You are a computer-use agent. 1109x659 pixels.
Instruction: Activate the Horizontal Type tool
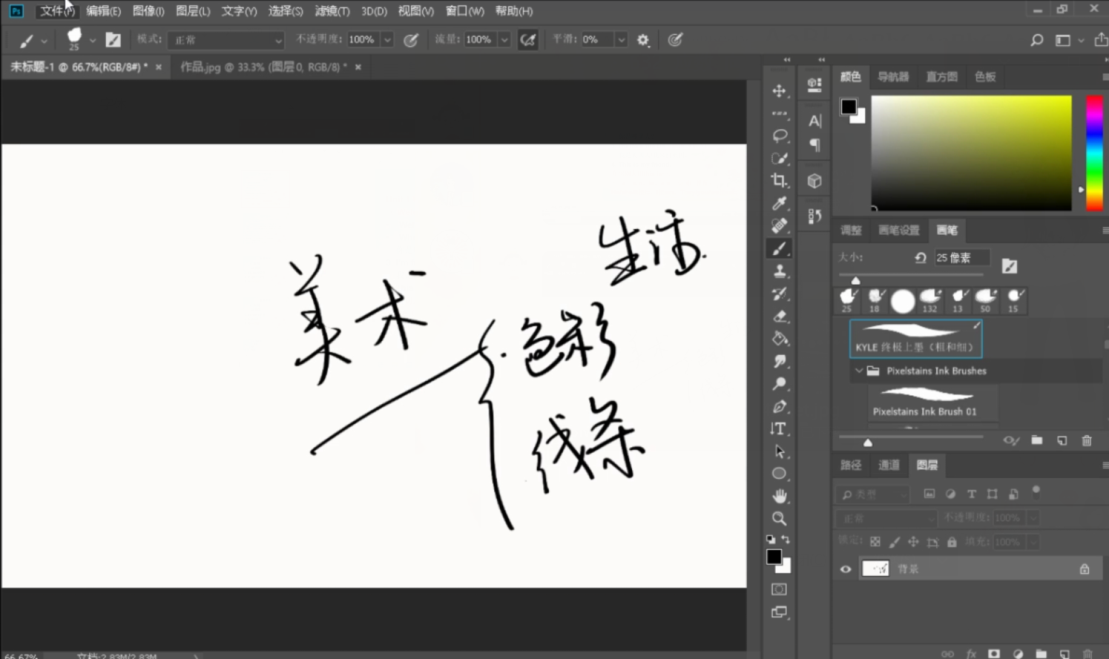coord(779,429)
